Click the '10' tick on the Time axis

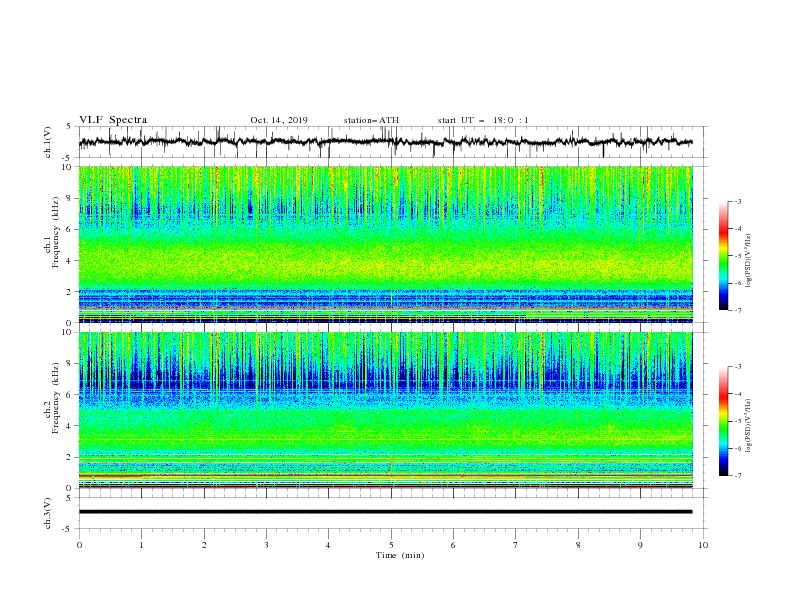[x=703, y=545]
